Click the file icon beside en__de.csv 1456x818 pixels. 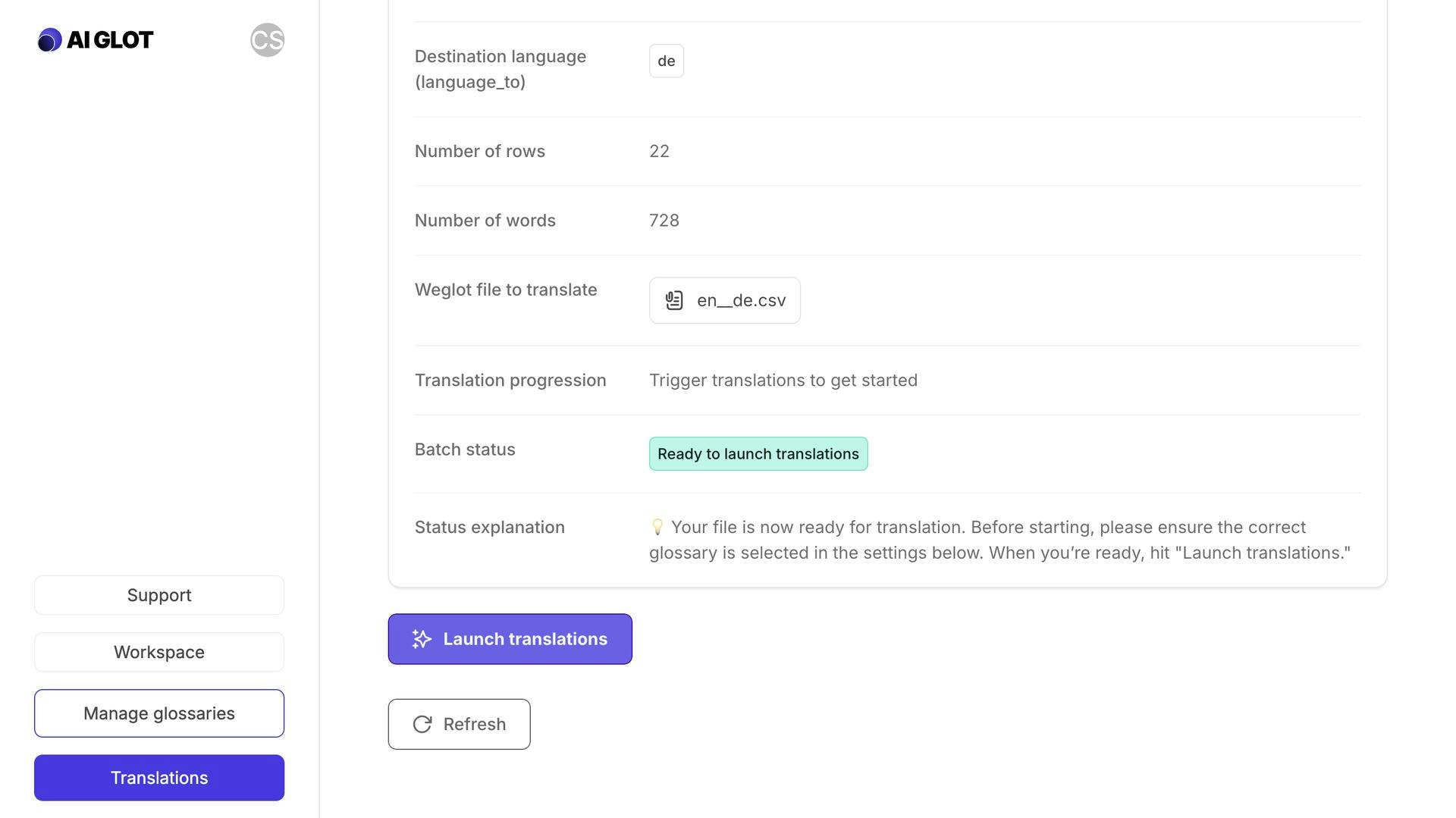(674, 301)
